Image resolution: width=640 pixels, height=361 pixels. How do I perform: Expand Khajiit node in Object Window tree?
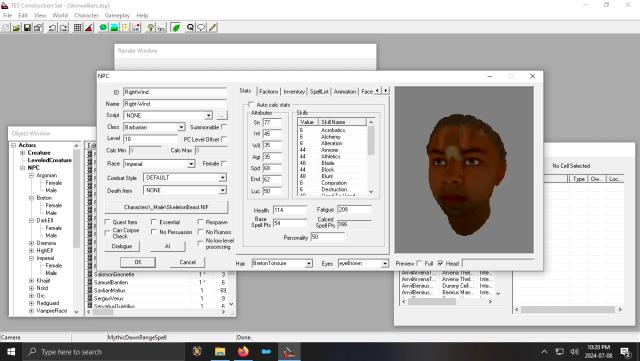pos(31,281)
